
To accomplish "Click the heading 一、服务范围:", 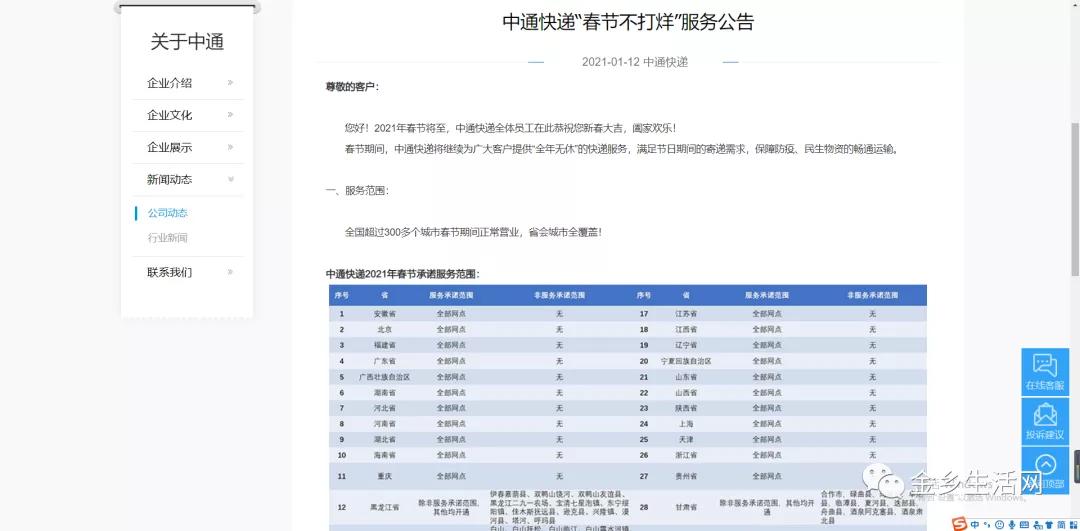I will point(357,191).
